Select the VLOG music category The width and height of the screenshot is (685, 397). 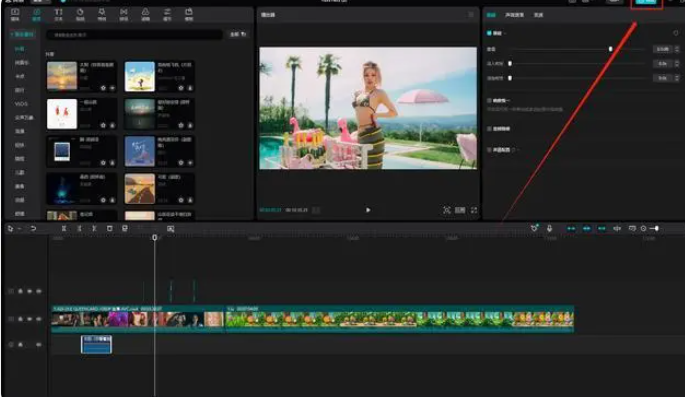point(21,104)
